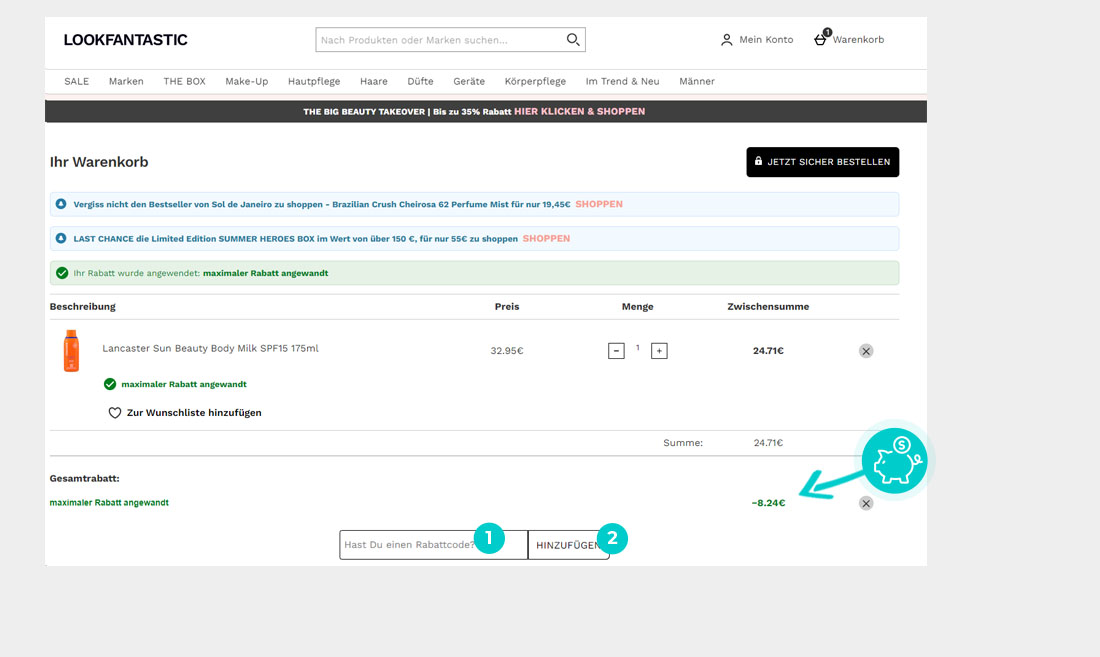Click the checkmark icon in green discount banner
Screen dimensions: 1100x657
[x=62, y=273]
